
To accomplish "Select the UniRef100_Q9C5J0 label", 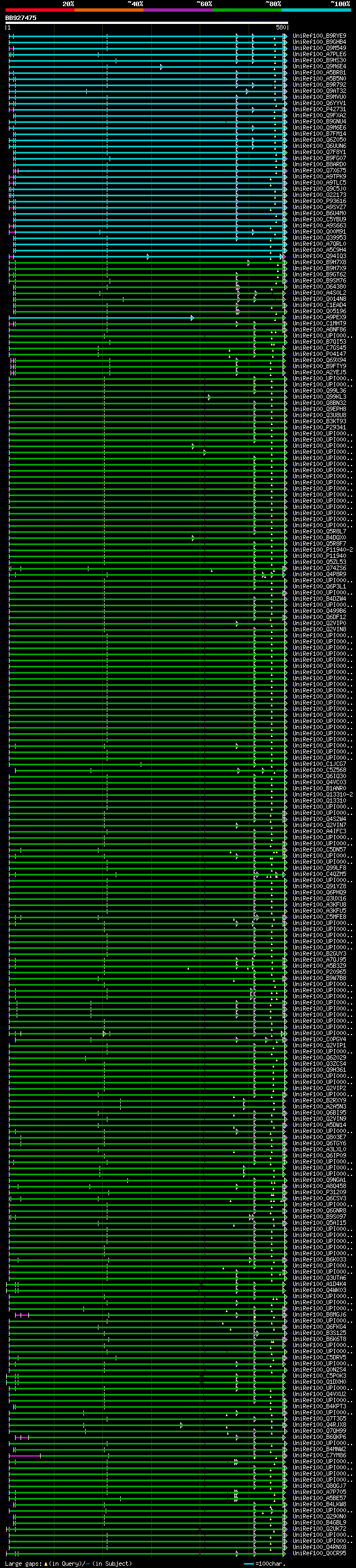I will coord(319,189).
